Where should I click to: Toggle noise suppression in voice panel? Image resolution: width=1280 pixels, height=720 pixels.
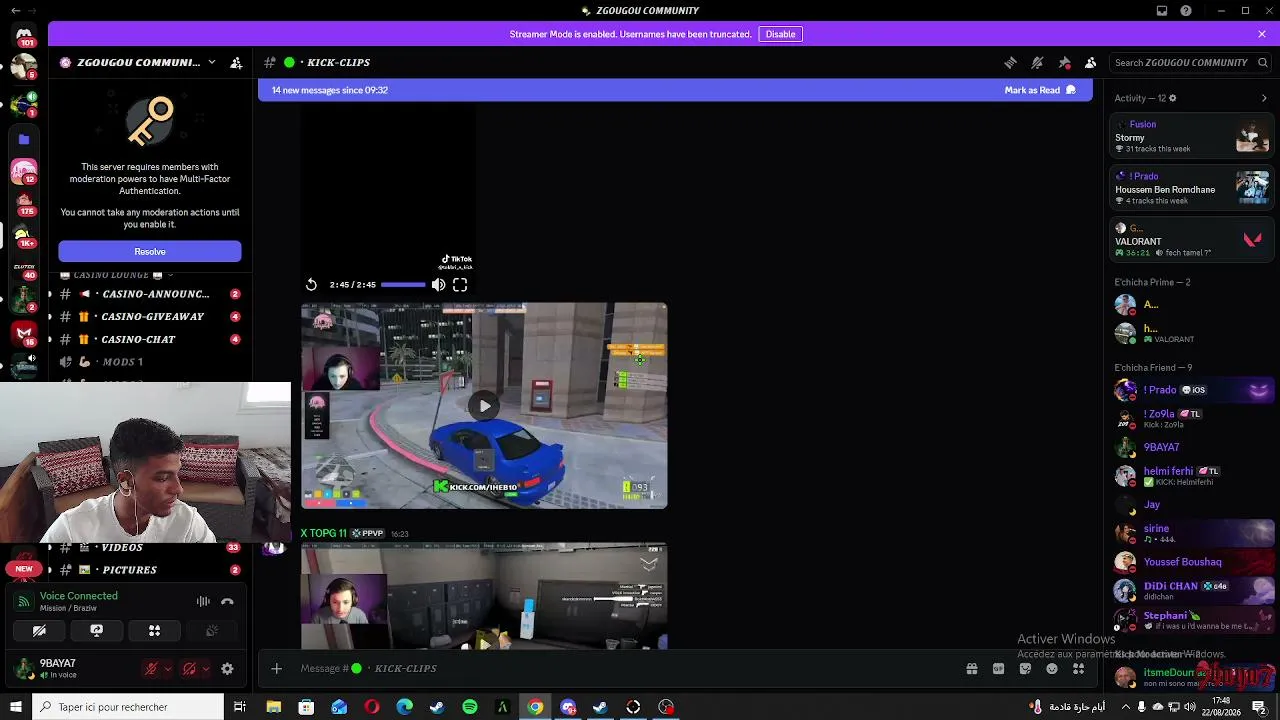[x=203, y=601]
